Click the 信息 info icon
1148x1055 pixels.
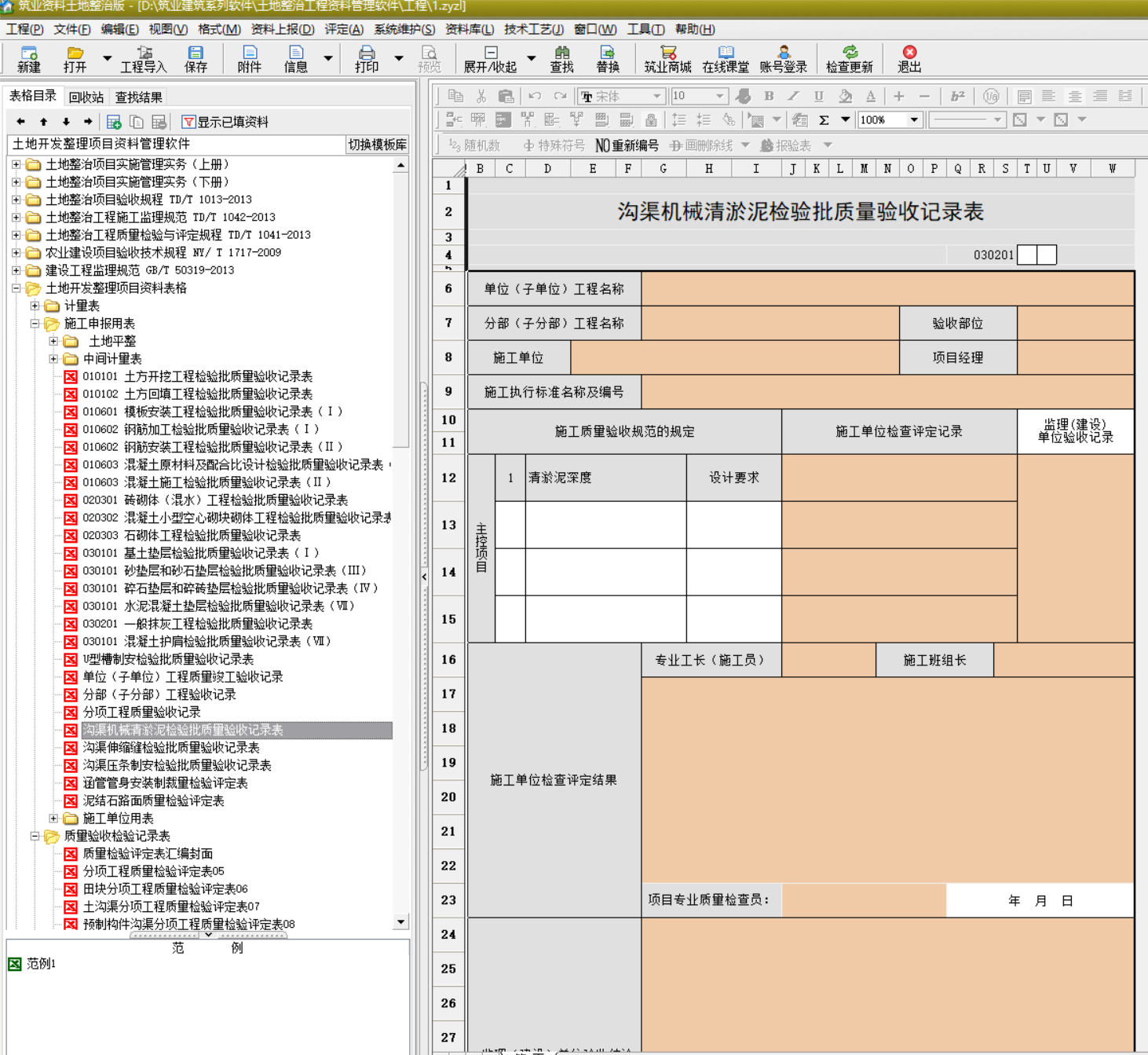pyautogui.click(x=296, y=53)
